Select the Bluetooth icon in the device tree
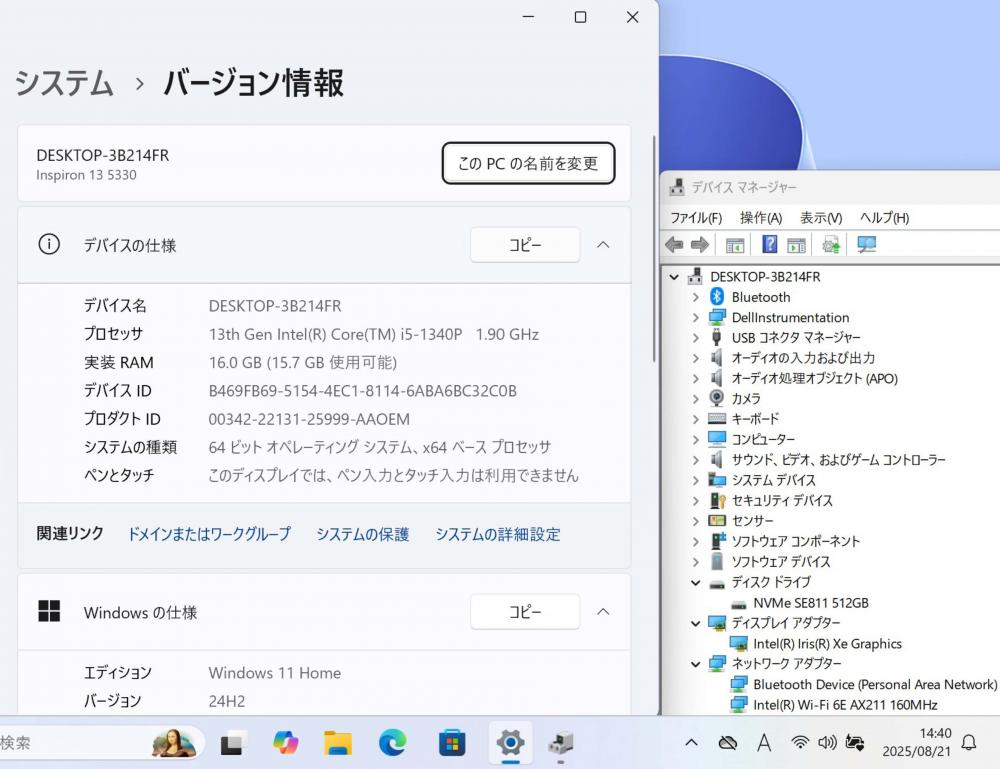This screenshot has width=1000, height=769. (717, 297)
